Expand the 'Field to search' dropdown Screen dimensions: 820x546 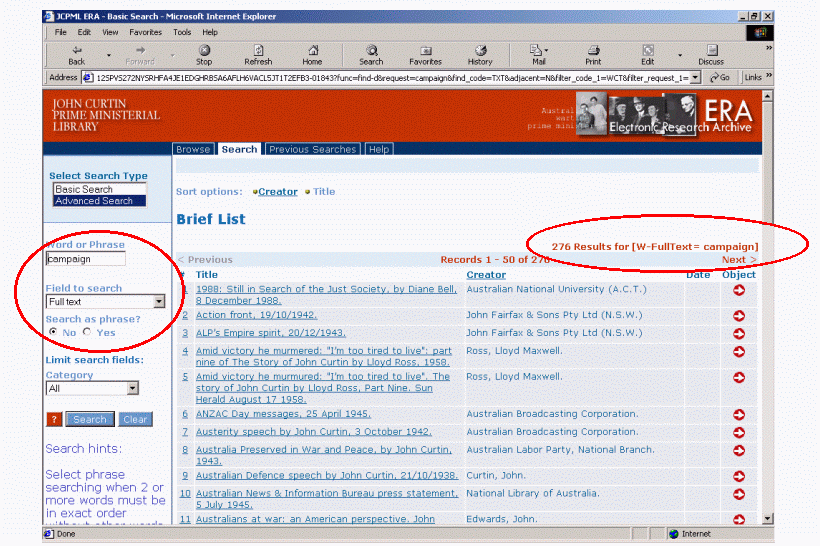click(x=159, y=301)
